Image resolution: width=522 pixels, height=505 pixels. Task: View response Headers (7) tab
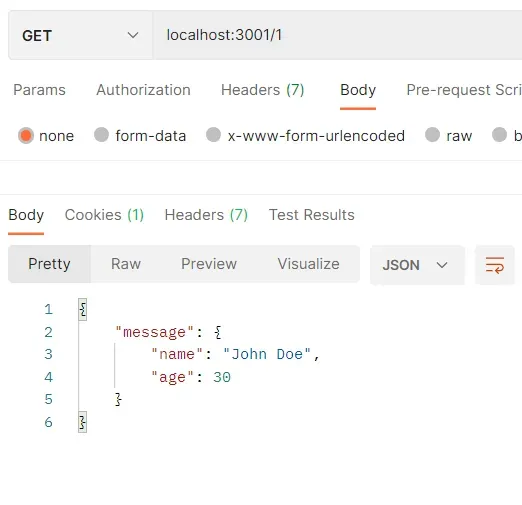206,215
